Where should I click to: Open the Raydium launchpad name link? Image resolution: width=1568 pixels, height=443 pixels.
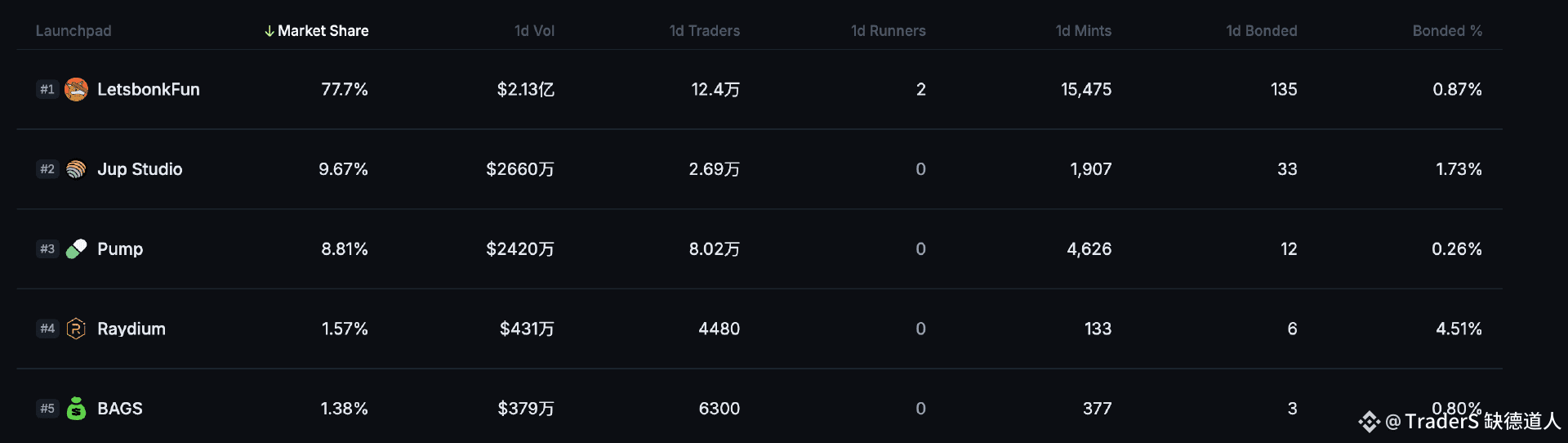coord(131,329)
